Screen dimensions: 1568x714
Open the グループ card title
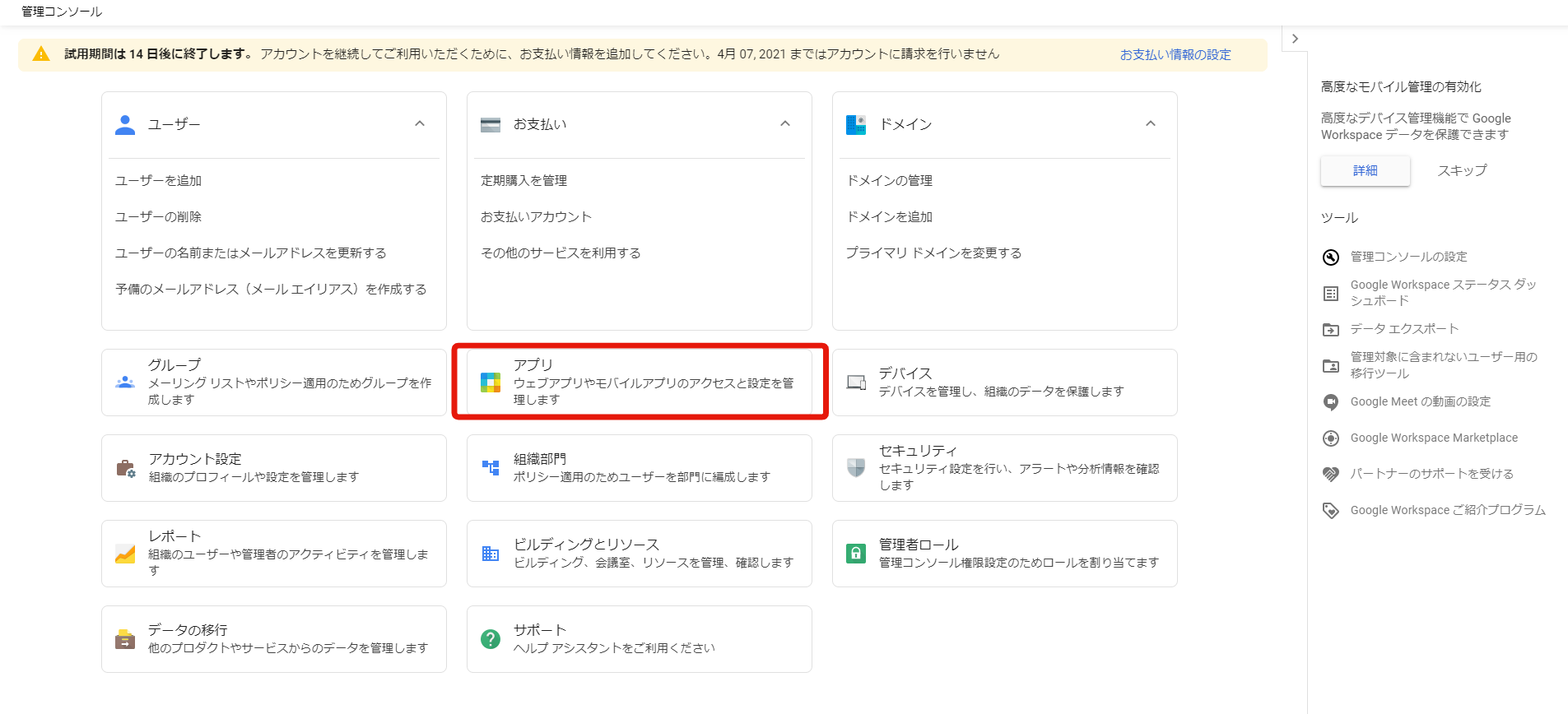point(174,365)
